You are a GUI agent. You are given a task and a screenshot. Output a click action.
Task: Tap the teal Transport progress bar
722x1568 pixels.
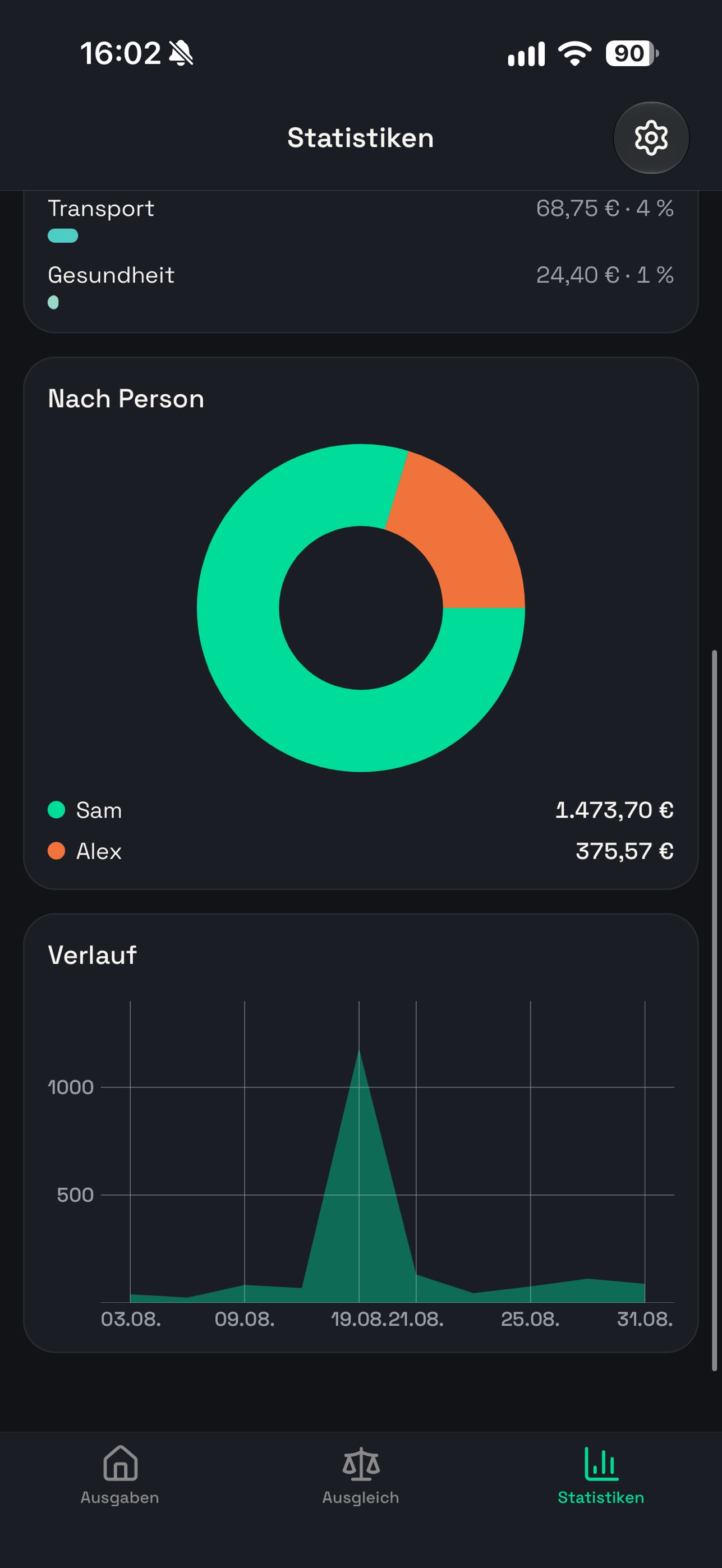[63, 236]
